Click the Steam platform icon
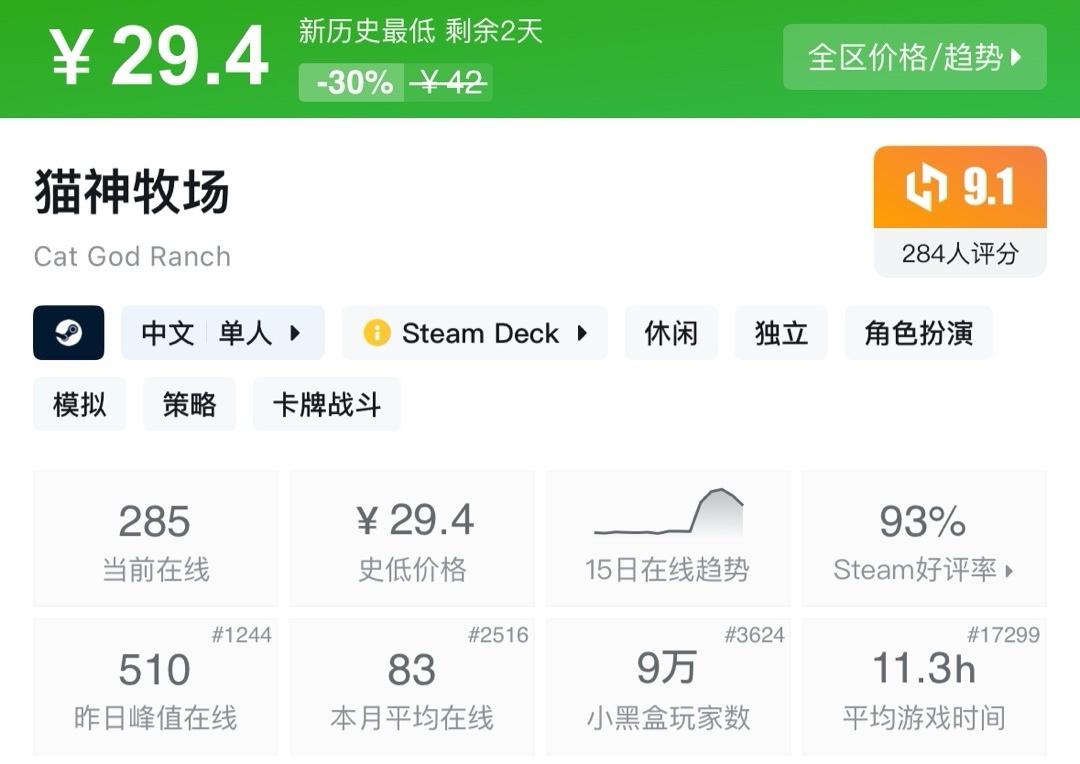This screenshot has width=1080, height=764. pyautogui.click(x=68, y=333)
